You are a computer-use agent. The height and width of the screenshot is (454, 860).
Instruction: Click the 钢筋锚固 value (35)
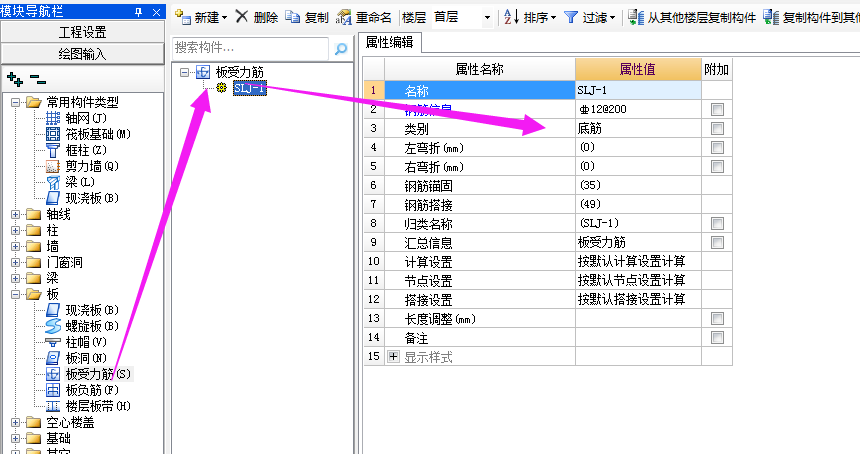[x=638, y=185]
